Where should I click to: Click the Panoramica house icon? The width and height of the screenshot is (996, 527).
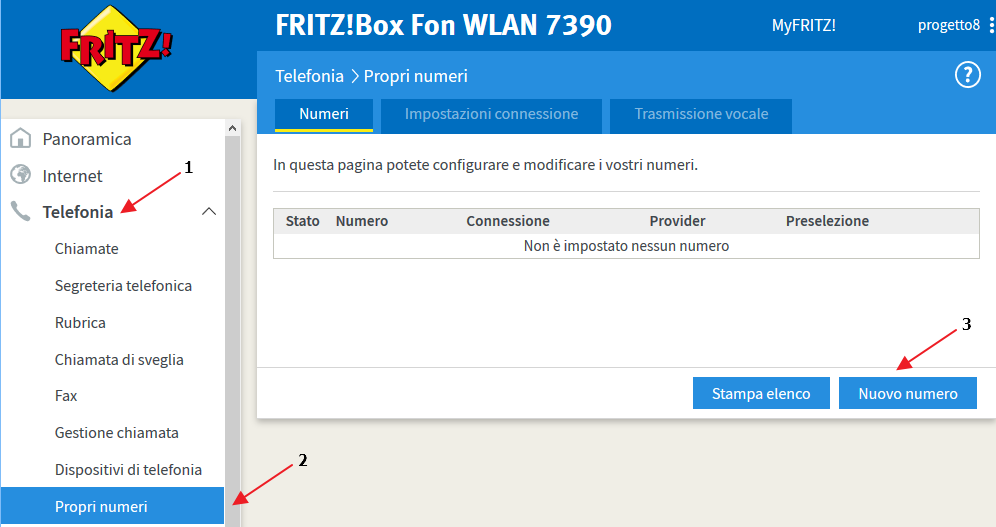(x=21, y=138)
